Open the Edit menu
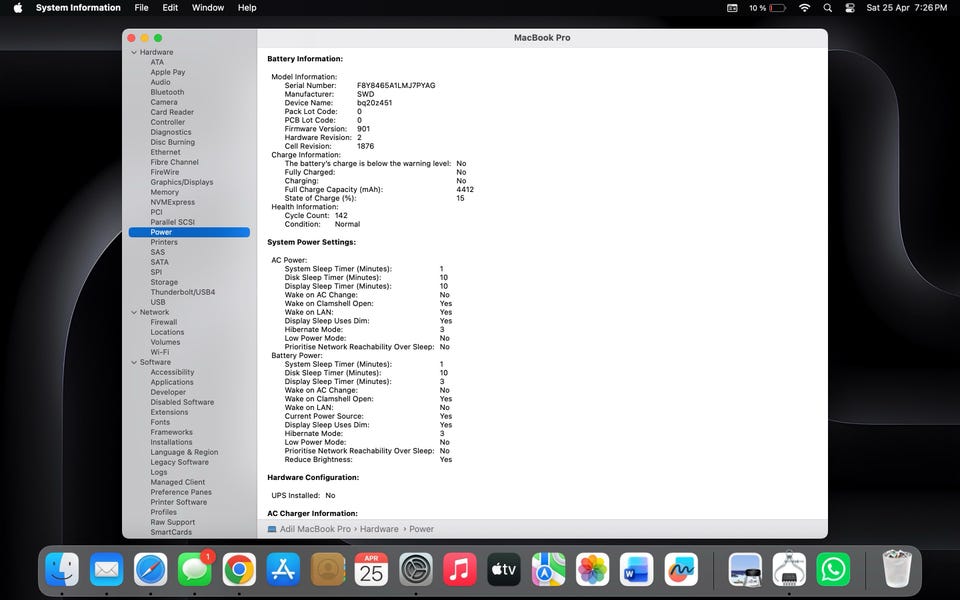The image size is (960, 600). coord(170,8)
